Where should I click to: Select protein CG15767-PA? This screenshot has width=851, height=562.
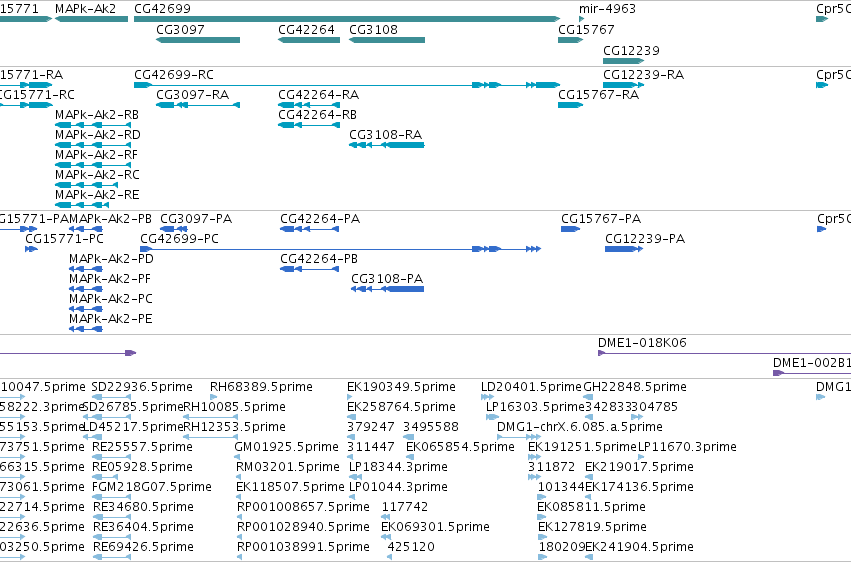(570, 229)
